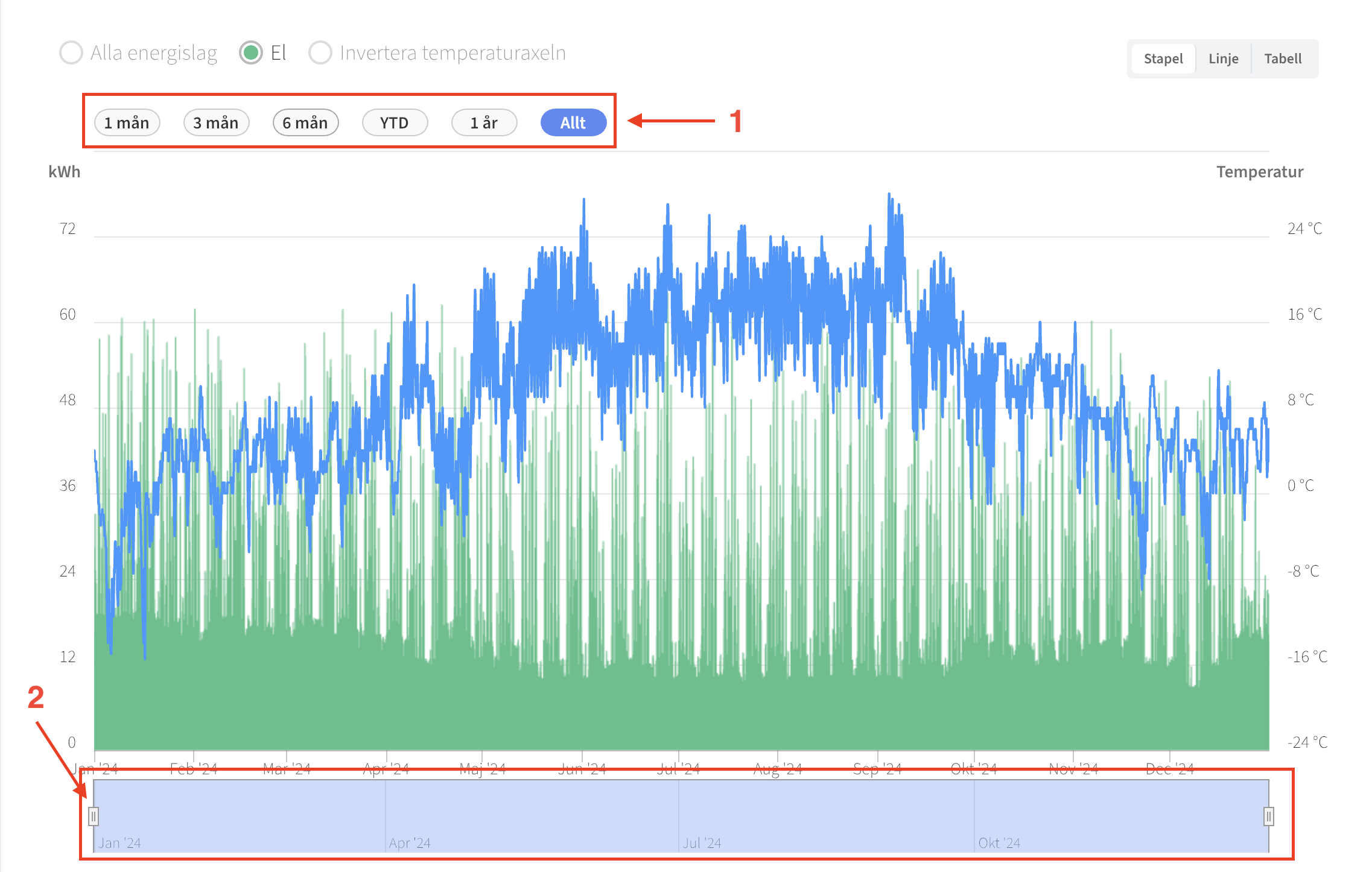Select the 1 år range button

484,123
